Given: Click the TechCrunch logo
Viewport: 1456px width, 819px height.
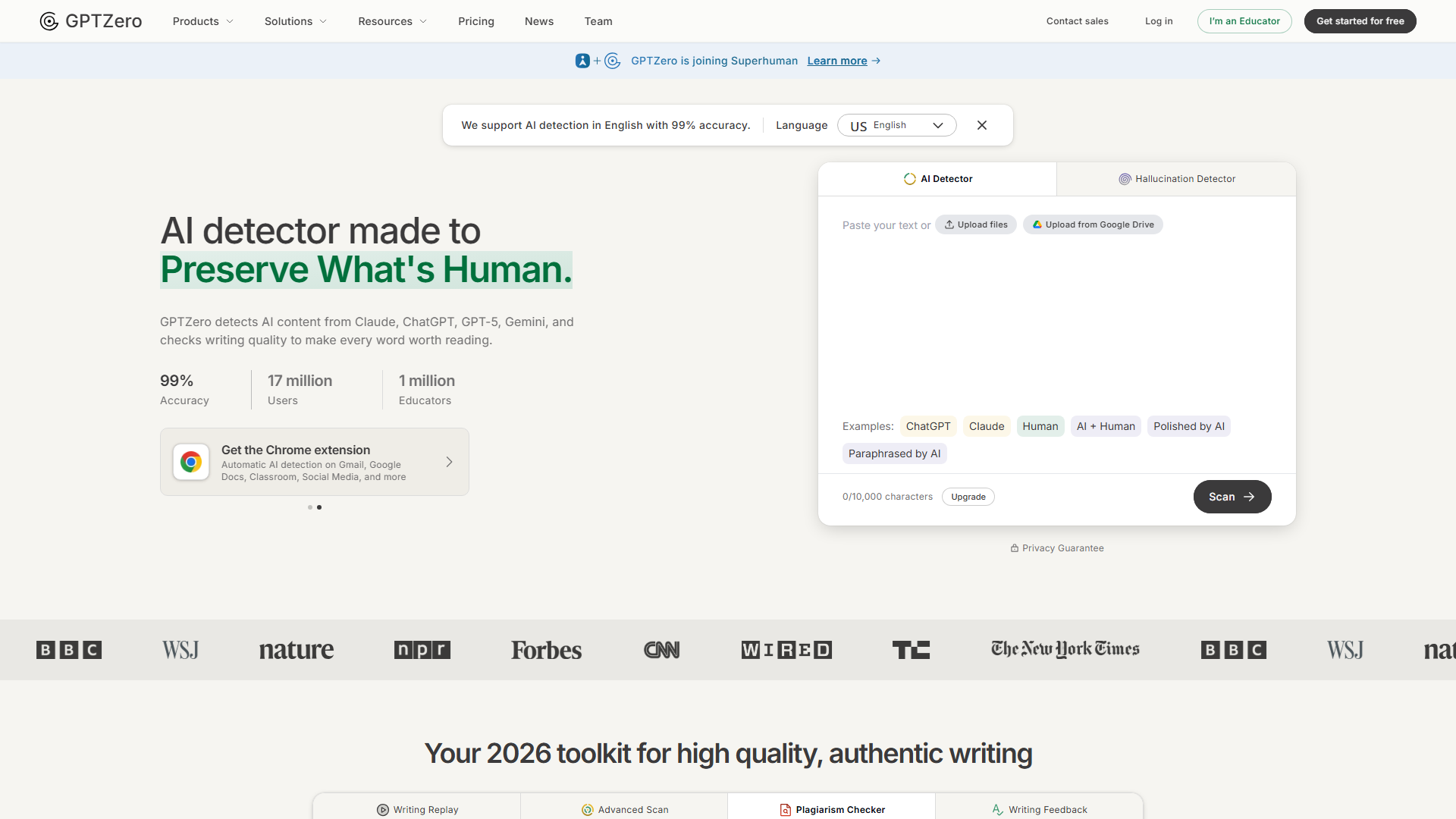Looking at the screenshot, I should (911, 650).
